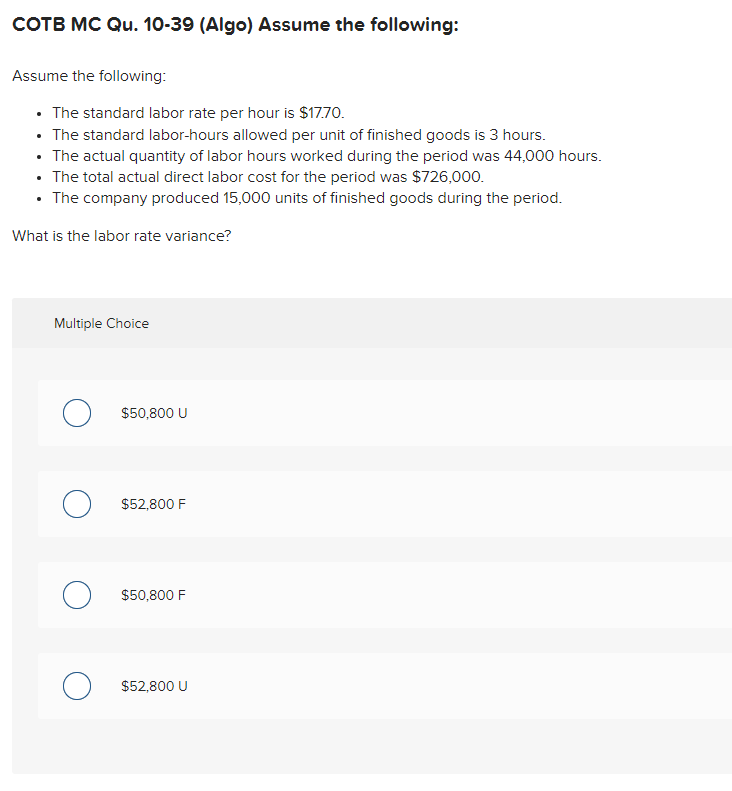Click the Multiple Choice section header
Image resolution: width=732 pixels, height=791 pixels.
[101, 323]
